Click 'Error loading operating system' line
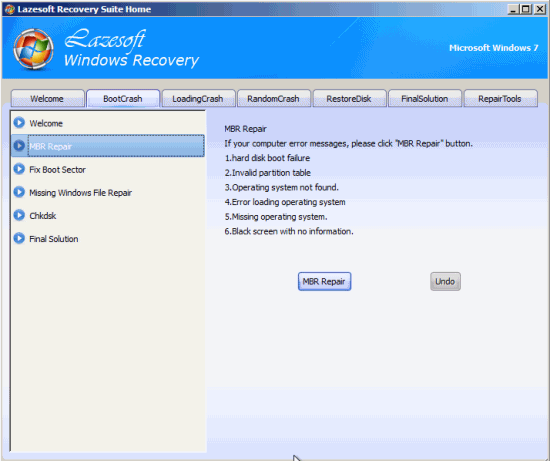 click(x=285, y=202)
